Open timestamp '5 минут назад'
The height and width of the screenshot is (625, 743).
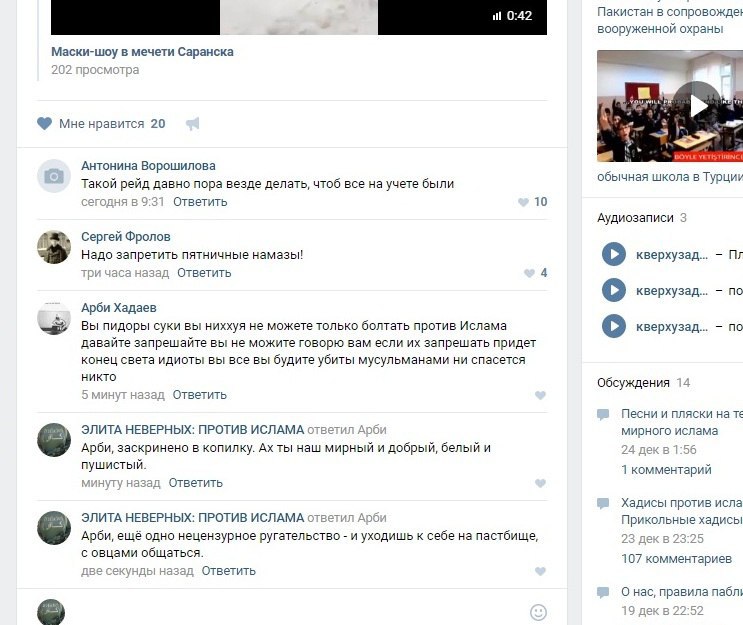pyautogui.click(x=123, y=395)
